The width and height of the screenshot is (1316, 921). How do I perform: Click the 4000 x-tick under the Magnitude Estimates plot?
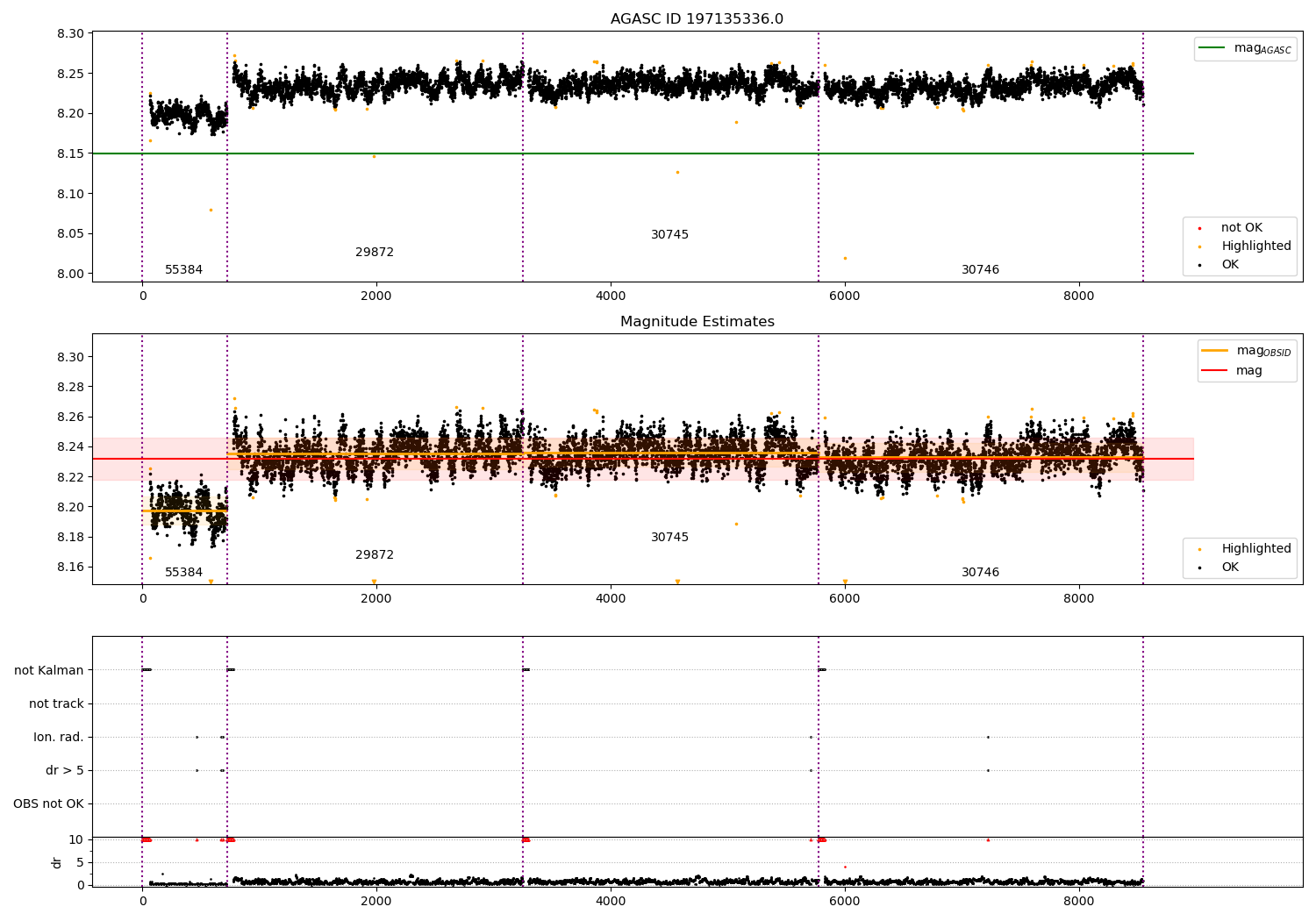pyautogui.click(x=611, y=599)
